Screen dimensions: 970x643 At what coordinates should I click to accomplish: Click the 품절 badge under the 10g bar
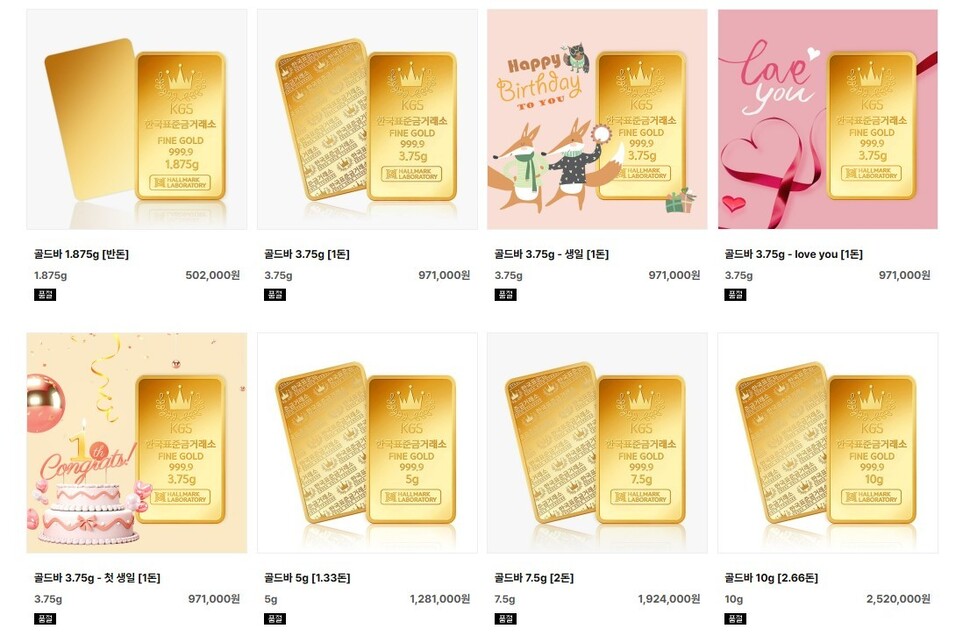point(735,619)
